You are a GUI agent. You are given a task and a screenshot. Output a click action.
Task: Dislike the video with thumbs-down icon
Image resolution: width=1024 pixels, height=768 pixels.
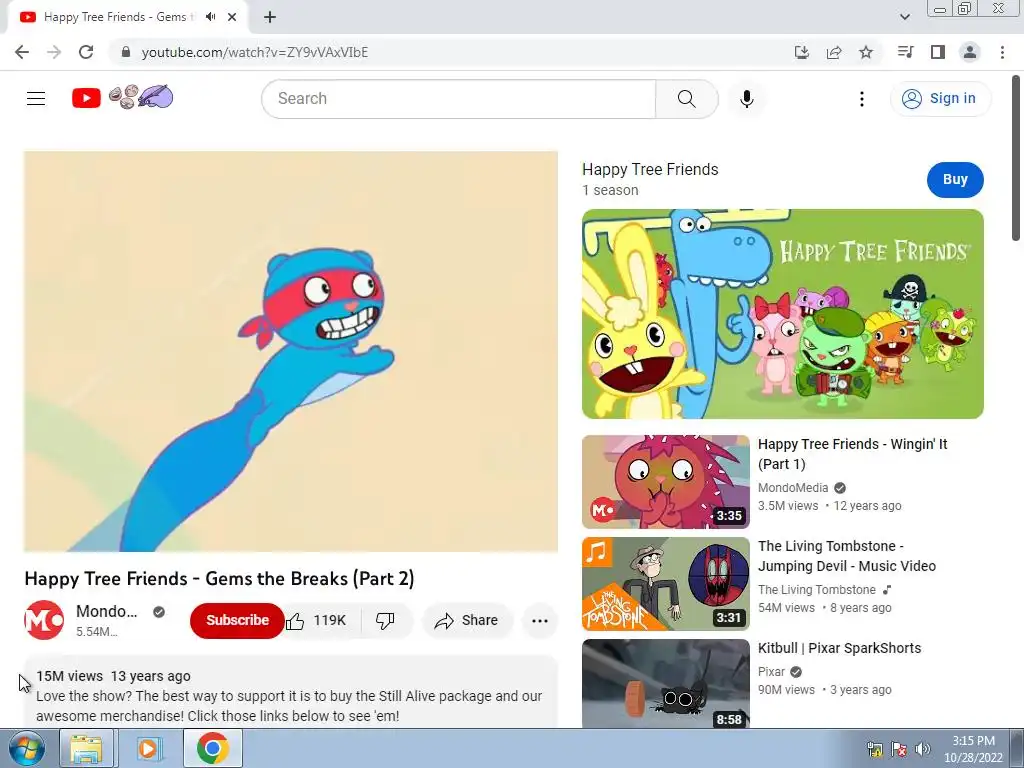click(x=386, y=620)
